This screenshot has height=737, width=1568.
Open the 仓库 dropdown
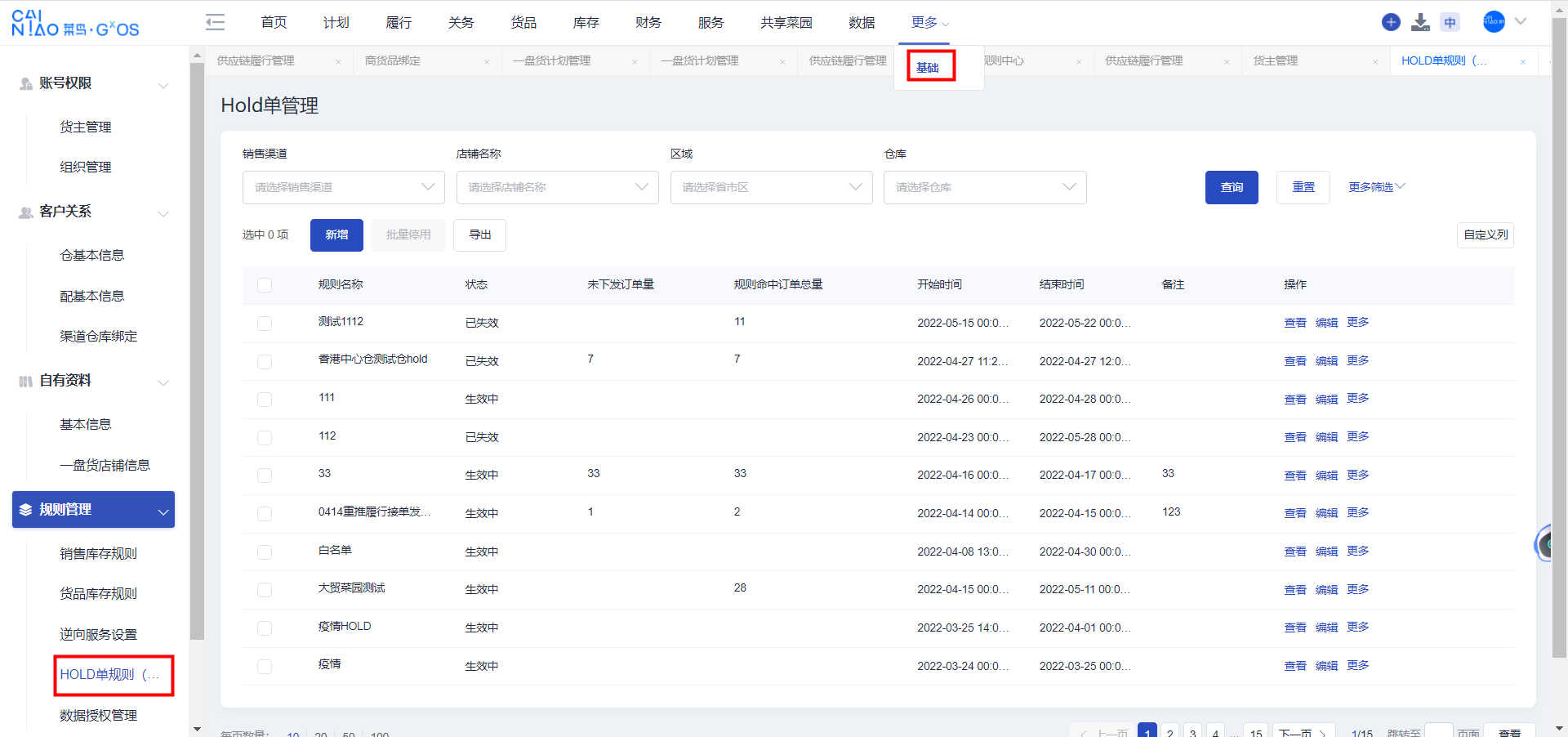985,187
